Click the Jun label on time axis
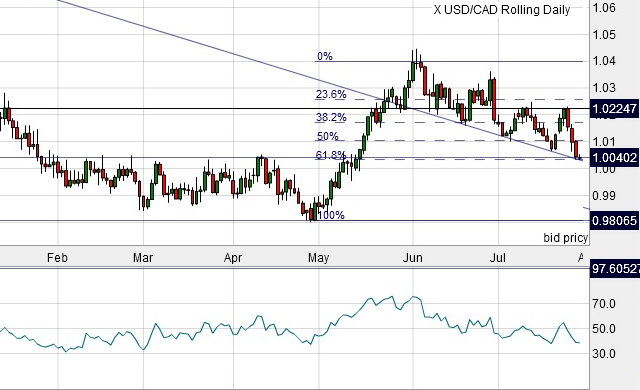This screenshot has width=640, height=390. 412,258
